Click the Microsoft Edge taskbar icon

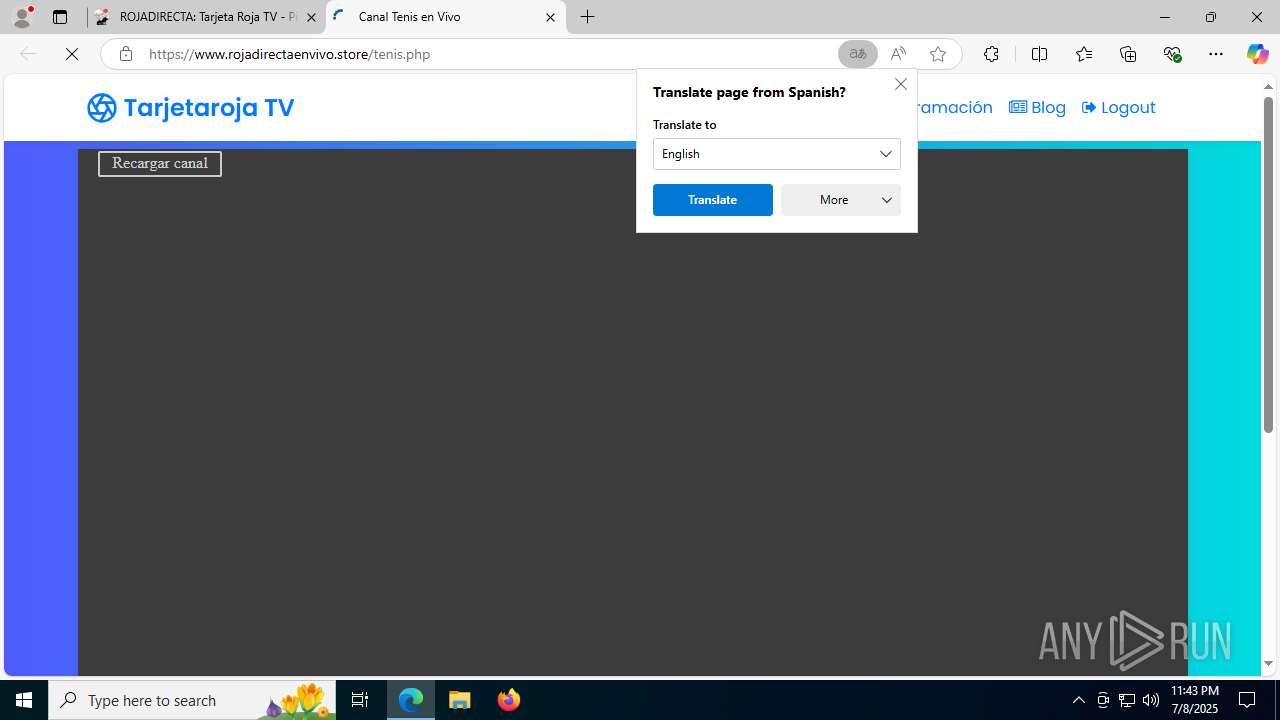coord(411,700)
